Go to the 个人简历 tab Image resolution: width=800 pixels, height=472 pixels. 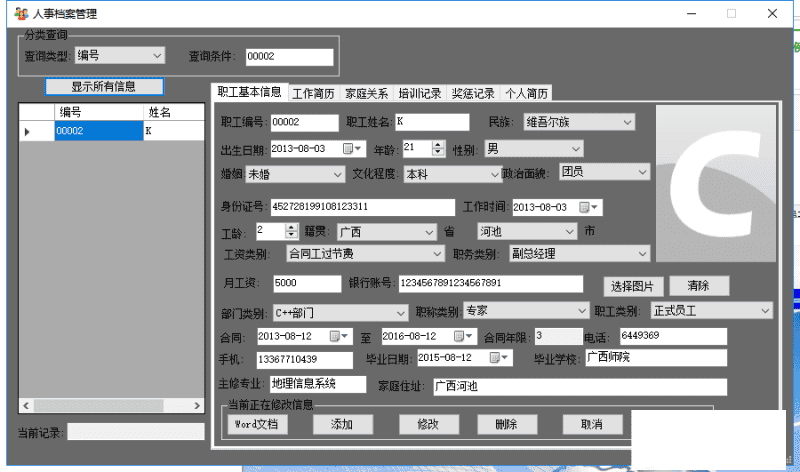tap(527, 93)
